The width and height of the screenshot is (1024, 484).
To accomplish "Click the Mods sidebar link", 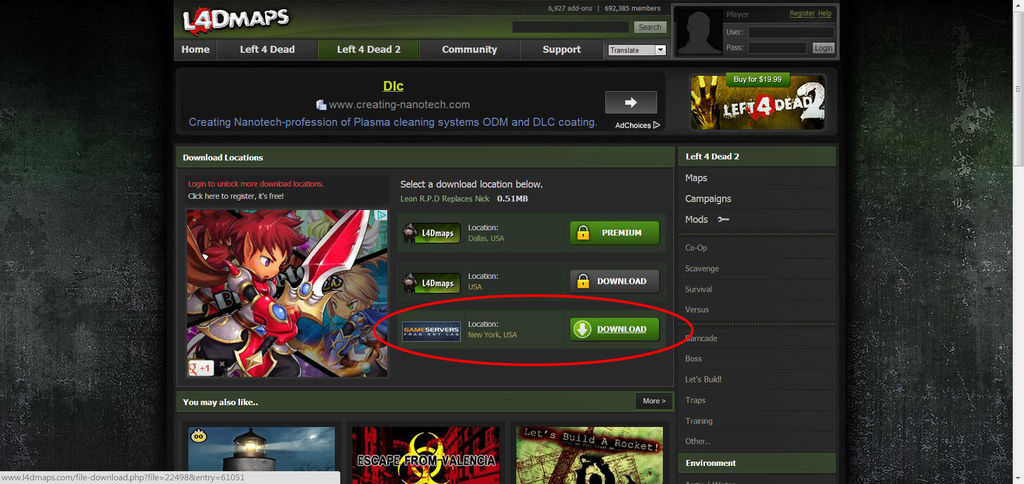I will coord(696,220).
